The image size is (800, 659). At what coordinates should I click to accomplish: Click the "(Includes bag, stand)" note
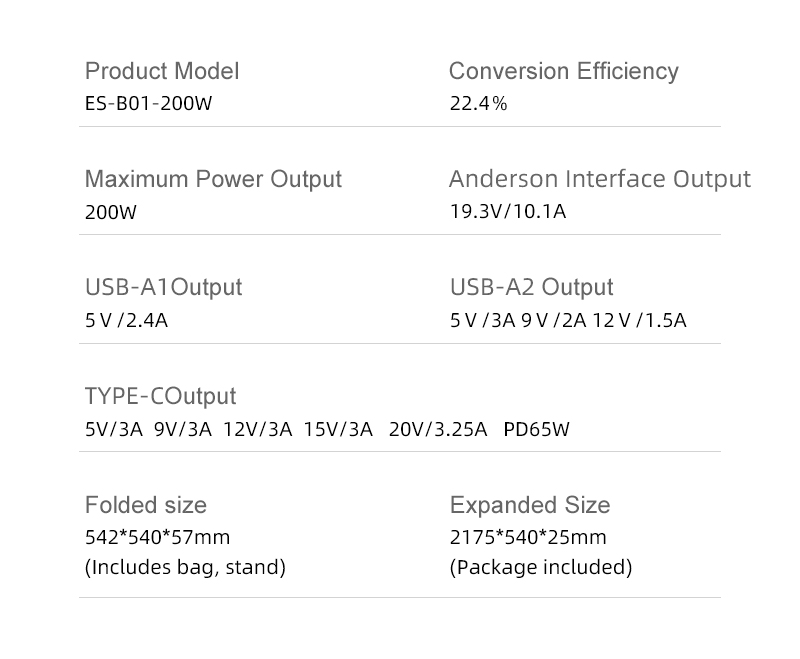pos(185,568)
